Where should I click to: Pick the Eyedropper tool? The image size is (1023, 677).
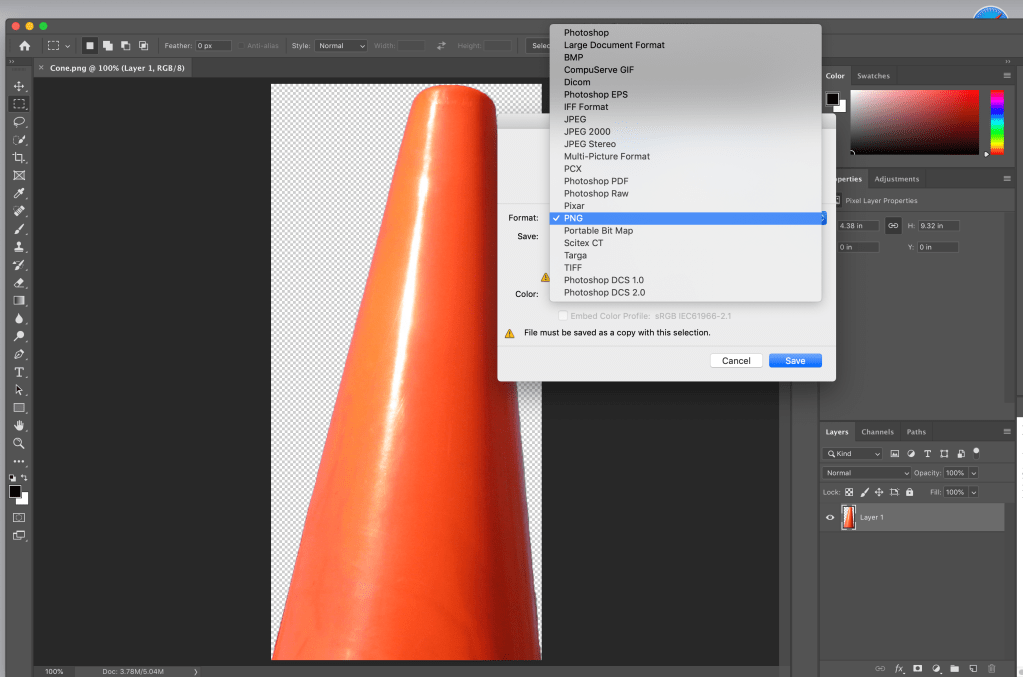click(19, 193)
